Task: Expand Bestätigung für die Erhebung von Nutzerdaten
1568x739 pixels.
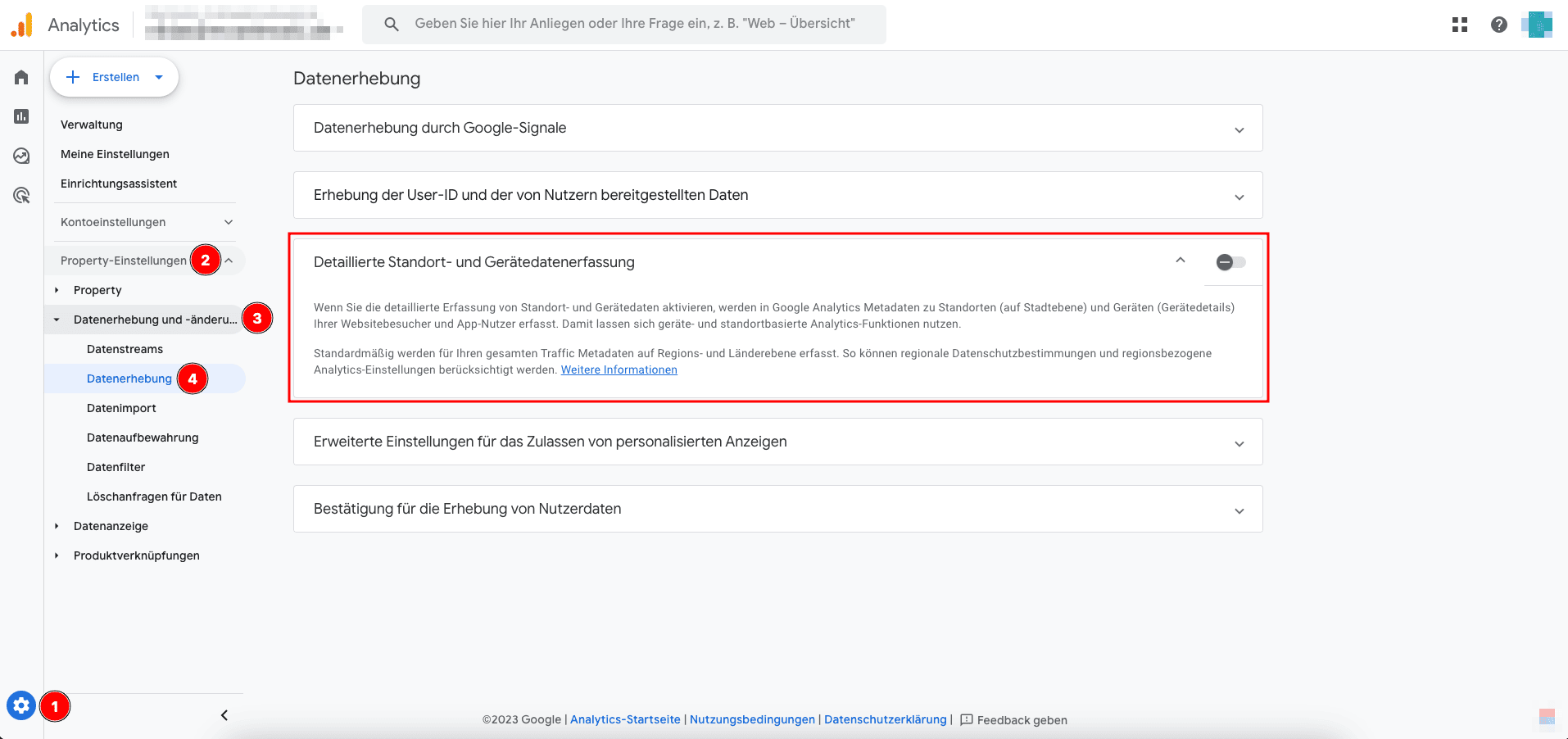Action: pos(1239,510)
